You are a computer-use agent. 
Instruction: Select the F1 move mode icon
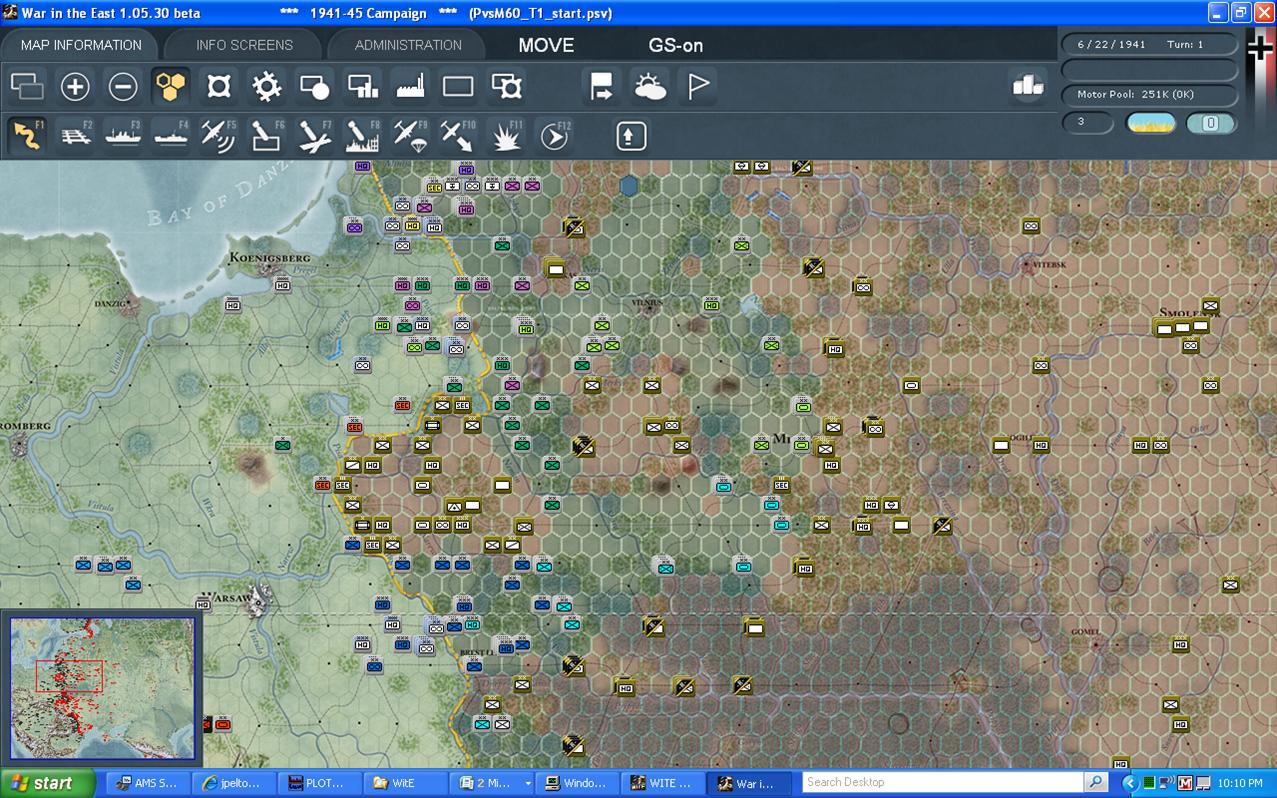(x=27, y=136)
